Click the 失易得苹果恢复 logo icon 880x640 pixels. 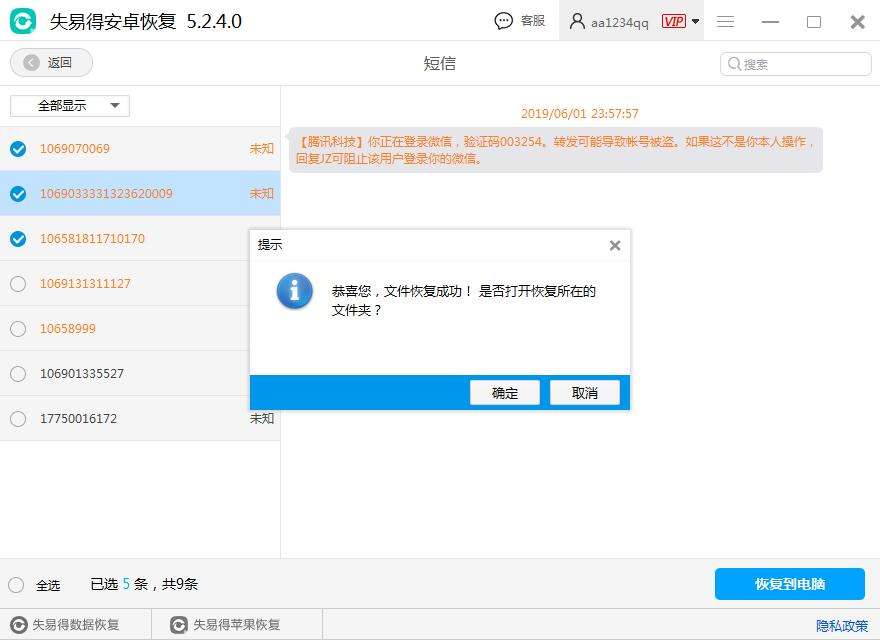tap(178, 625)
